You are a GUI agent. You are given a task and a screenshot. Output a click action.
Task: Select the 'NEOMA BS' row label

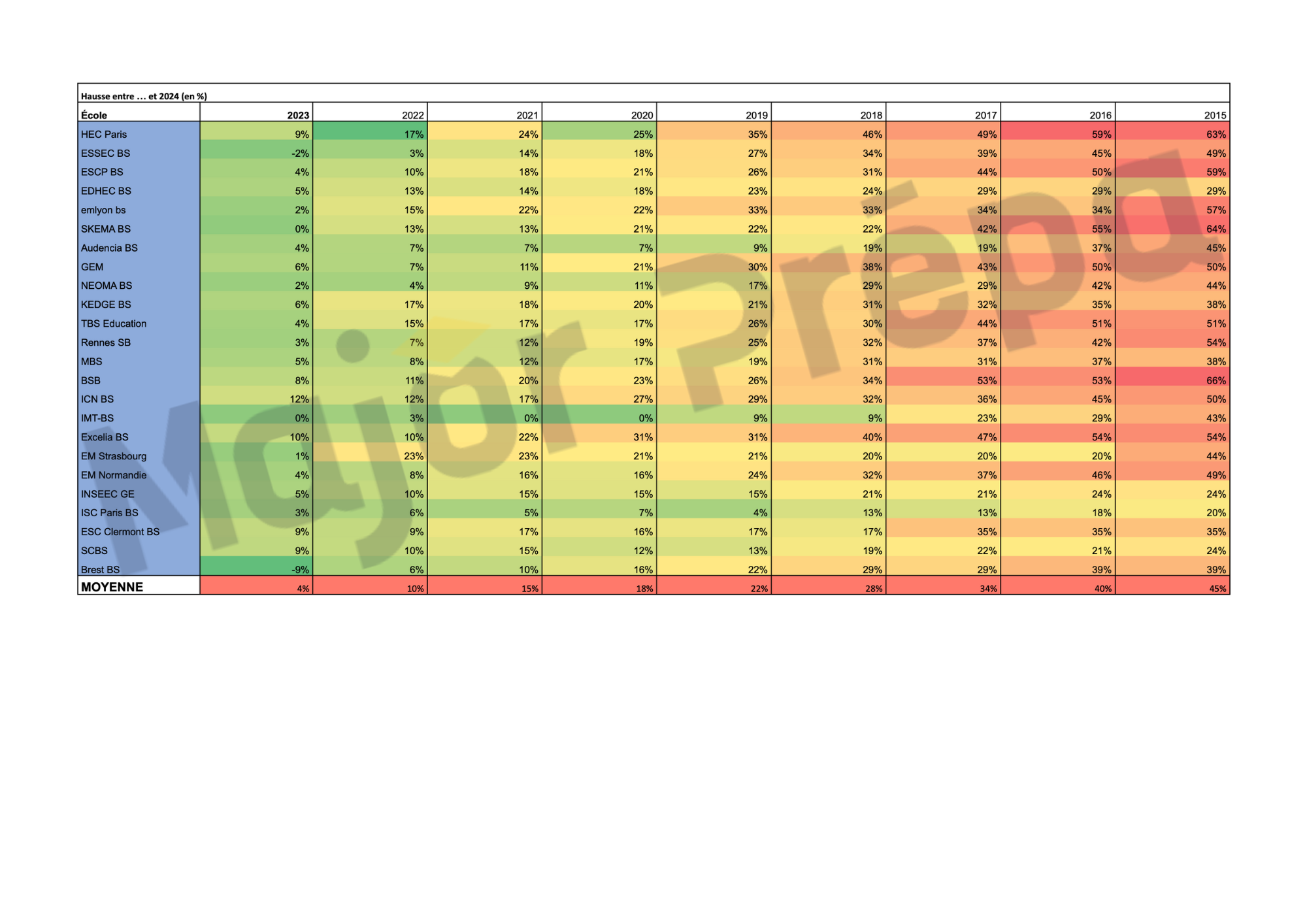107,286
